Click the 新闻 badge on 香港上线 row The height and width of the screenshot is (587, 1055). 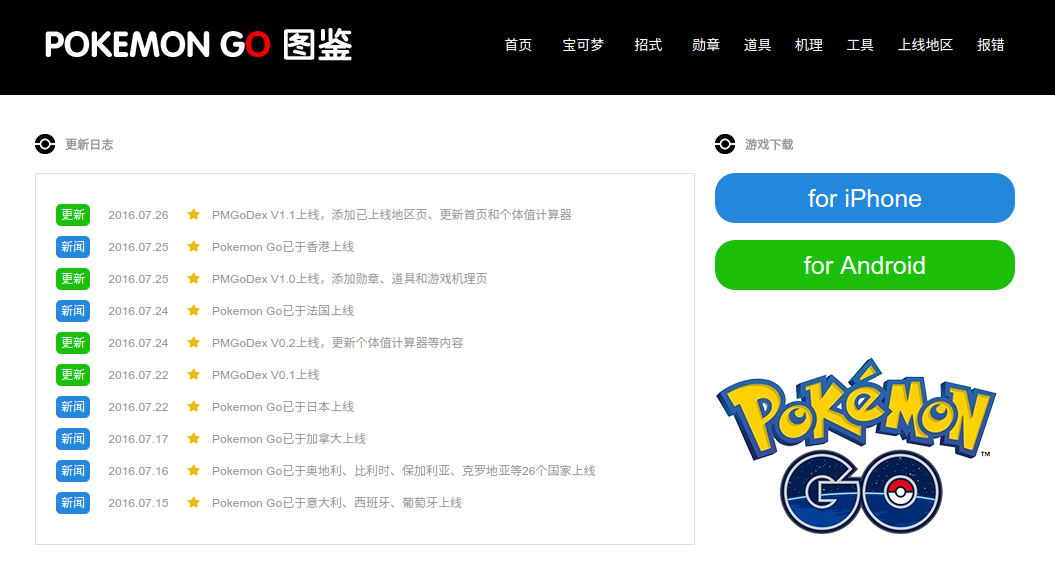73,247
